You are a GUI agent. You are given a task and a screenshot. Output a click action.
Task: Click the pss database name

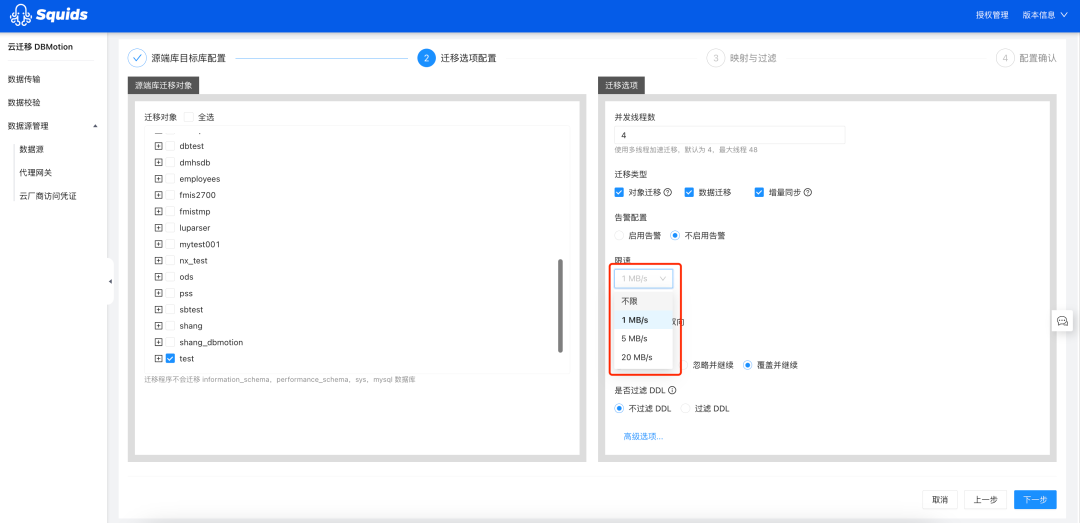click(186, 293)
